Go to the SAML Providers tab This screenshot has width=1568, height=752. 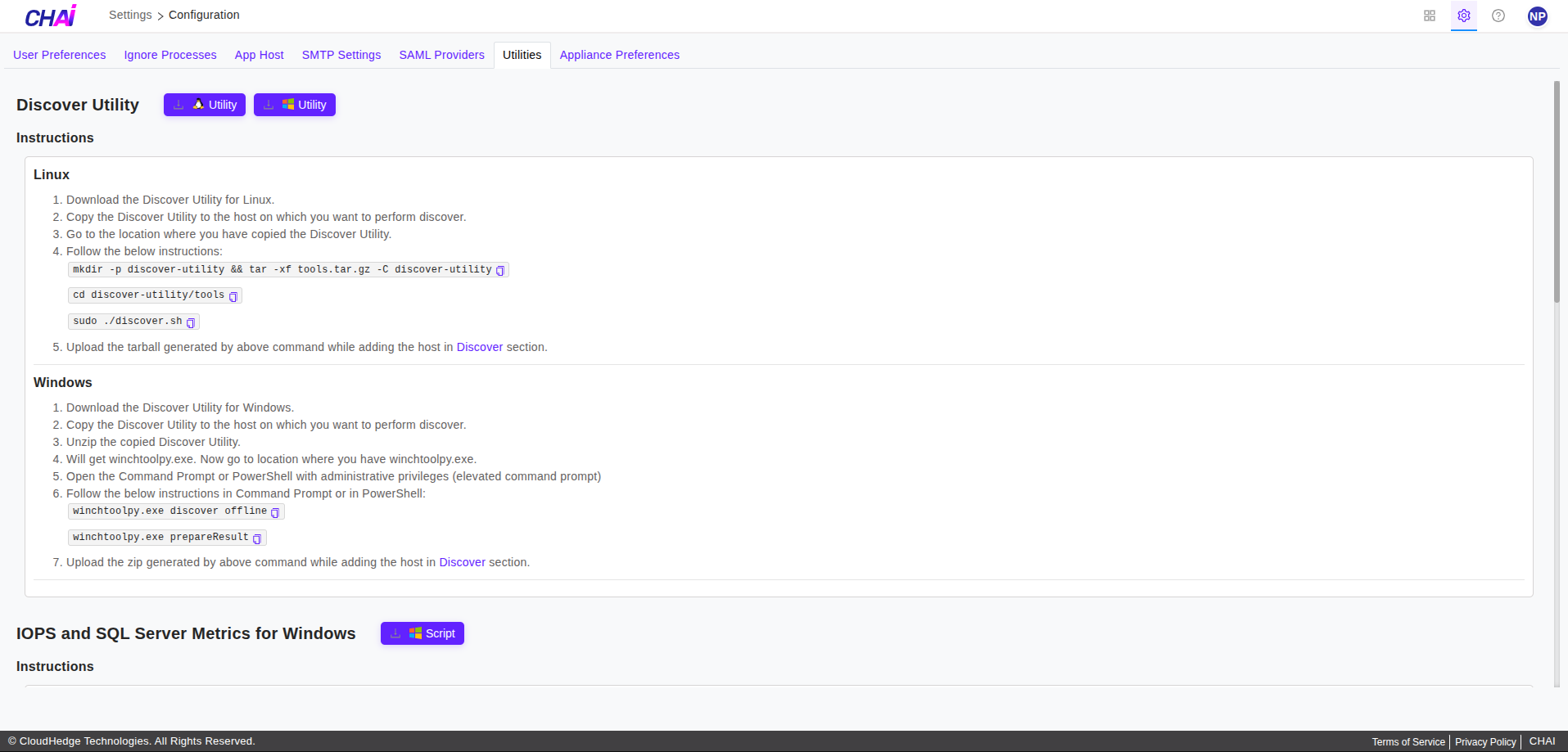click(441, 55)
